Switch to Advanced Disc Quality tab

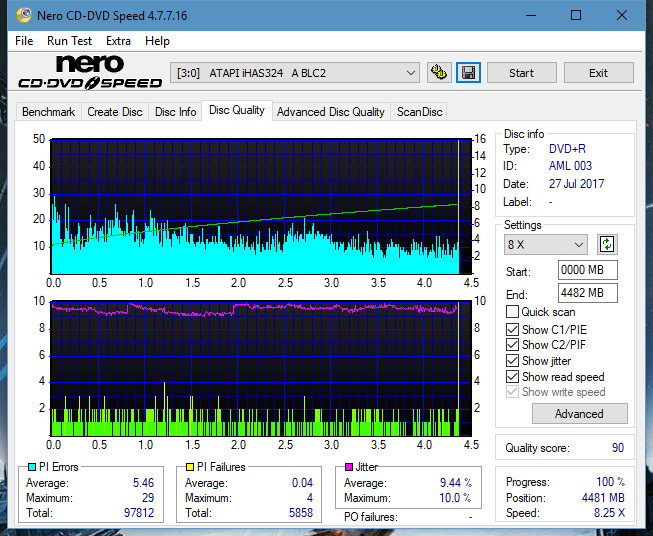pyautogui.click(x=331, y=112)
